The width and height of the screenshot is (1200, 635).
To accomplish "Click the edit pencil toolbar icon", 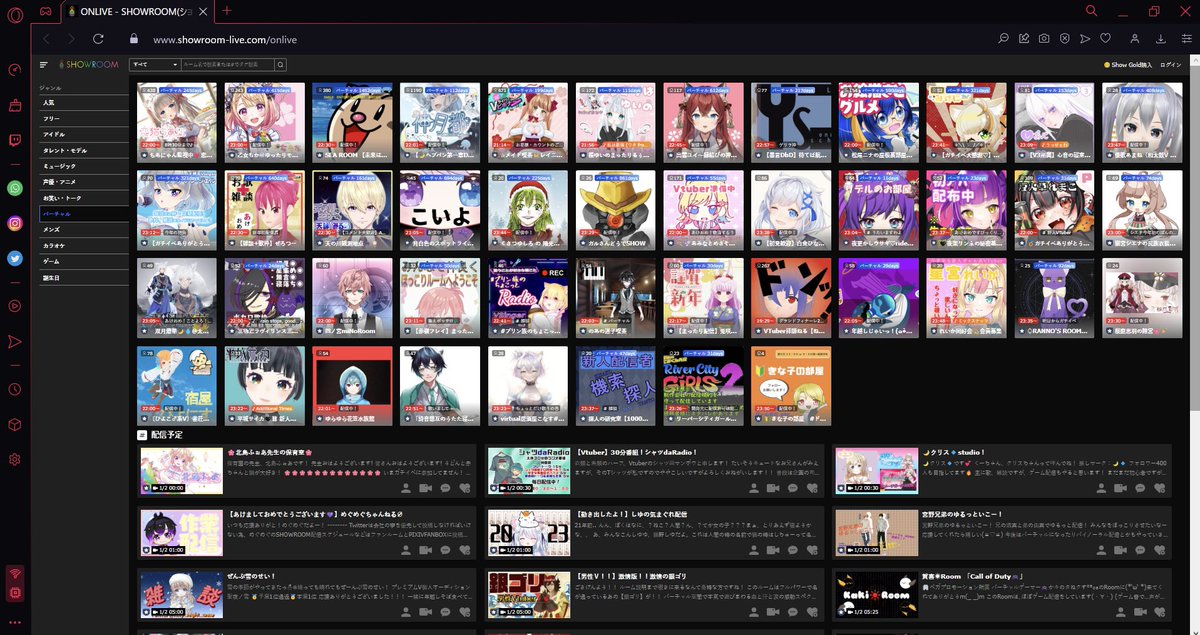I will [x=1024, y=39].
